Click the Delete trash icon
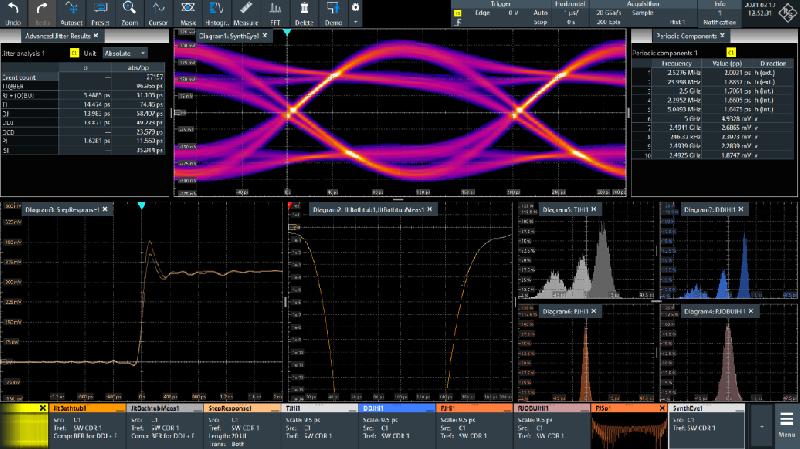Image resolution: width=800 pixels, height=449 pixels. (x=304, y=13)
